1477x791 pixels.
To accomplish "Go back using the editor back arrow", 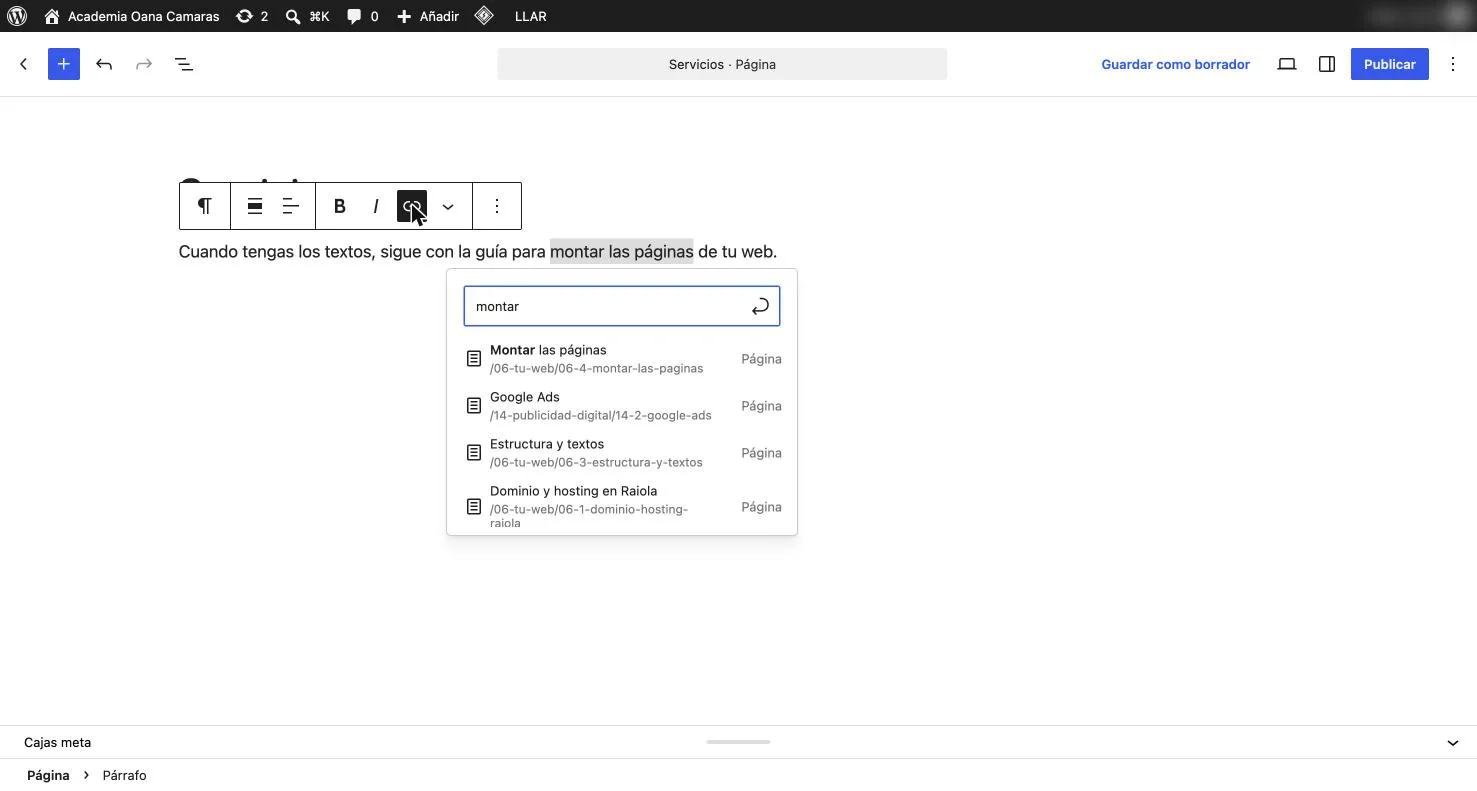I will point(24,64).
